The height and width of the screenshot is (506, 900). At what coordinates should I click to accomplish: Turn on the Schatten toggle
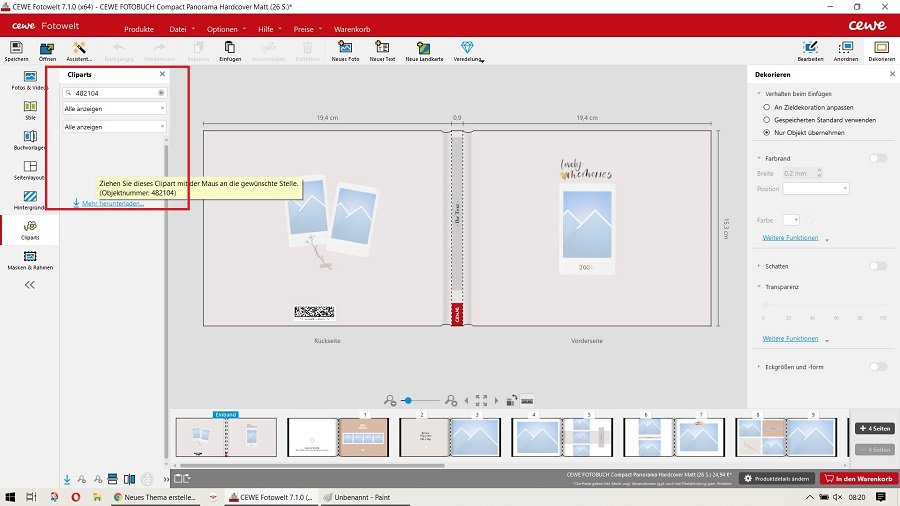pyautogui.click(x=878, y=266)
